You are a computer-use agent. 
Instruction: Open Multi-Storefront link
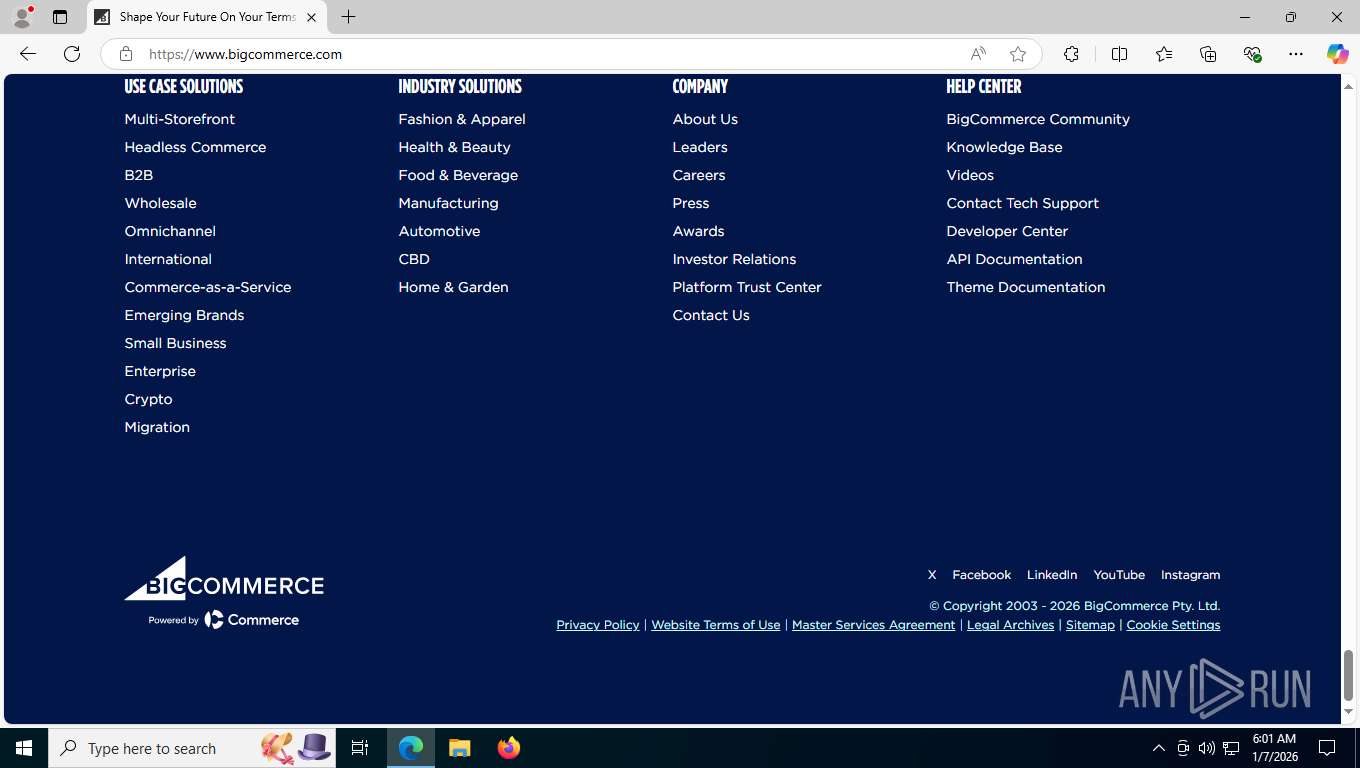coord(180,119)
